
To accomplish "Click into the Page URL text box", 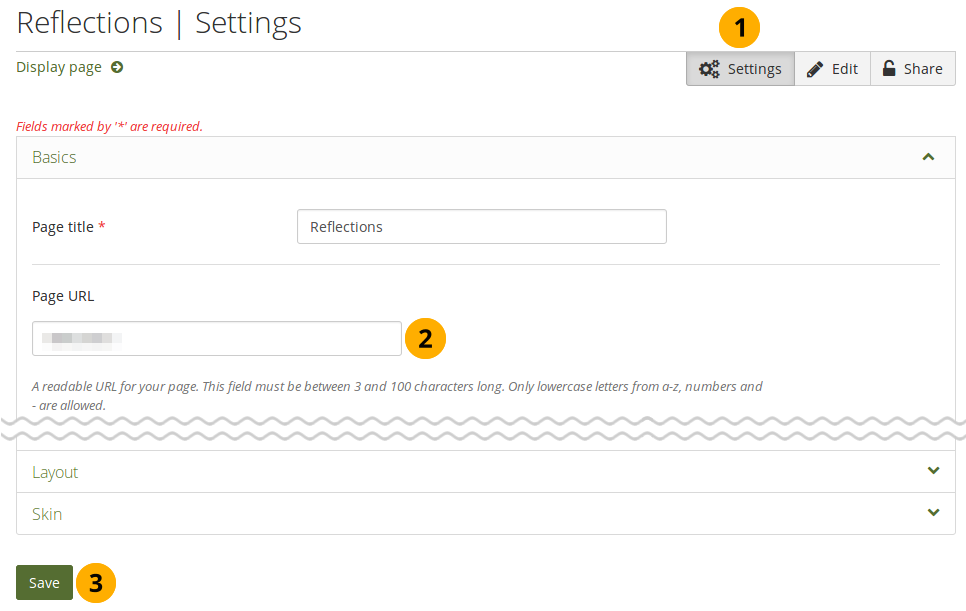I will click(x=217, y=339).
